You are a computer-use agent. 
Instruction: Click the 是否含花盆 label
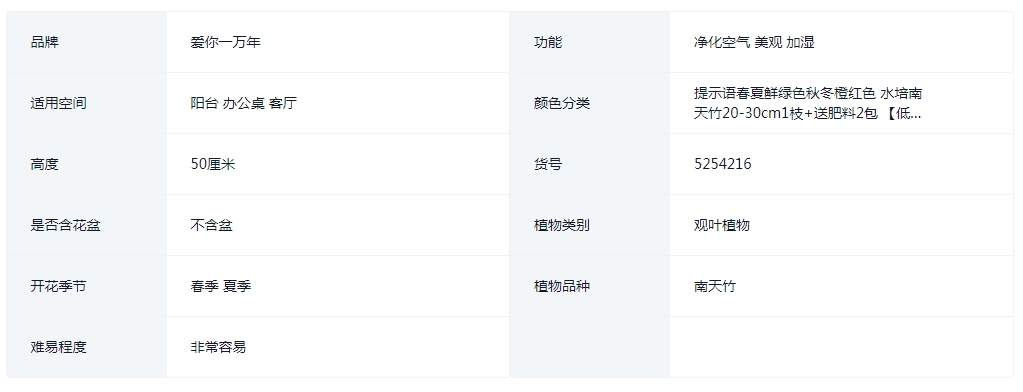tap(65, 226)
